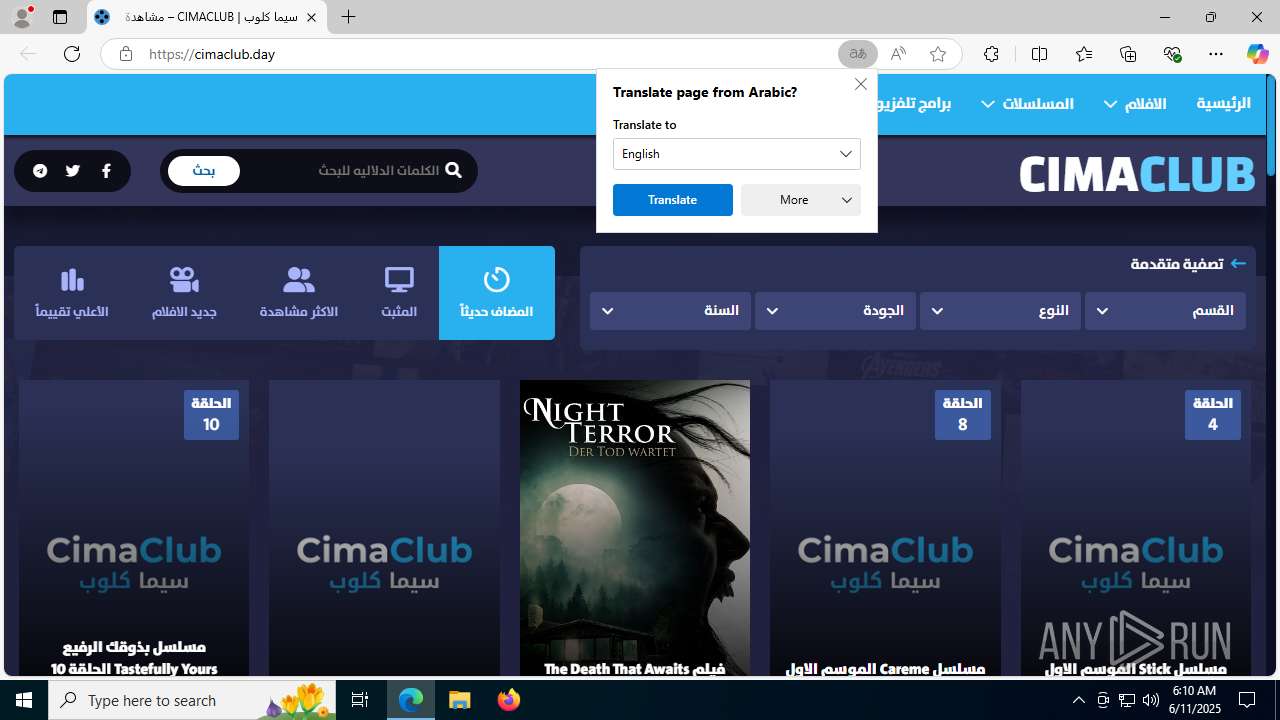
Task: Select the الاكثر مشاهدة tab
Action: (299, 293)
